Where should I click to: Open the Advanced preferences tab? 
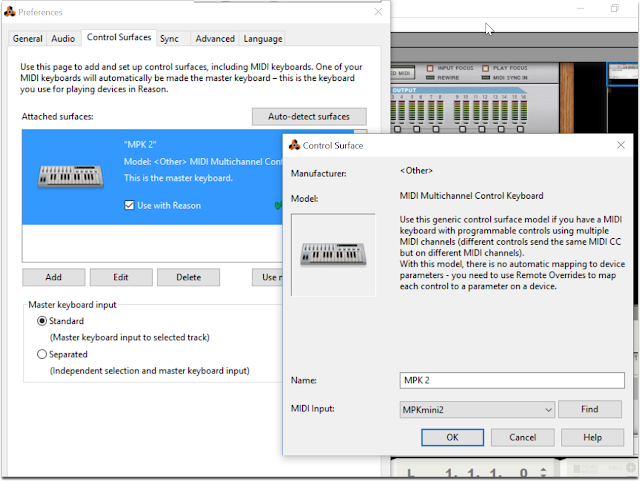click(x=215, y=39)
